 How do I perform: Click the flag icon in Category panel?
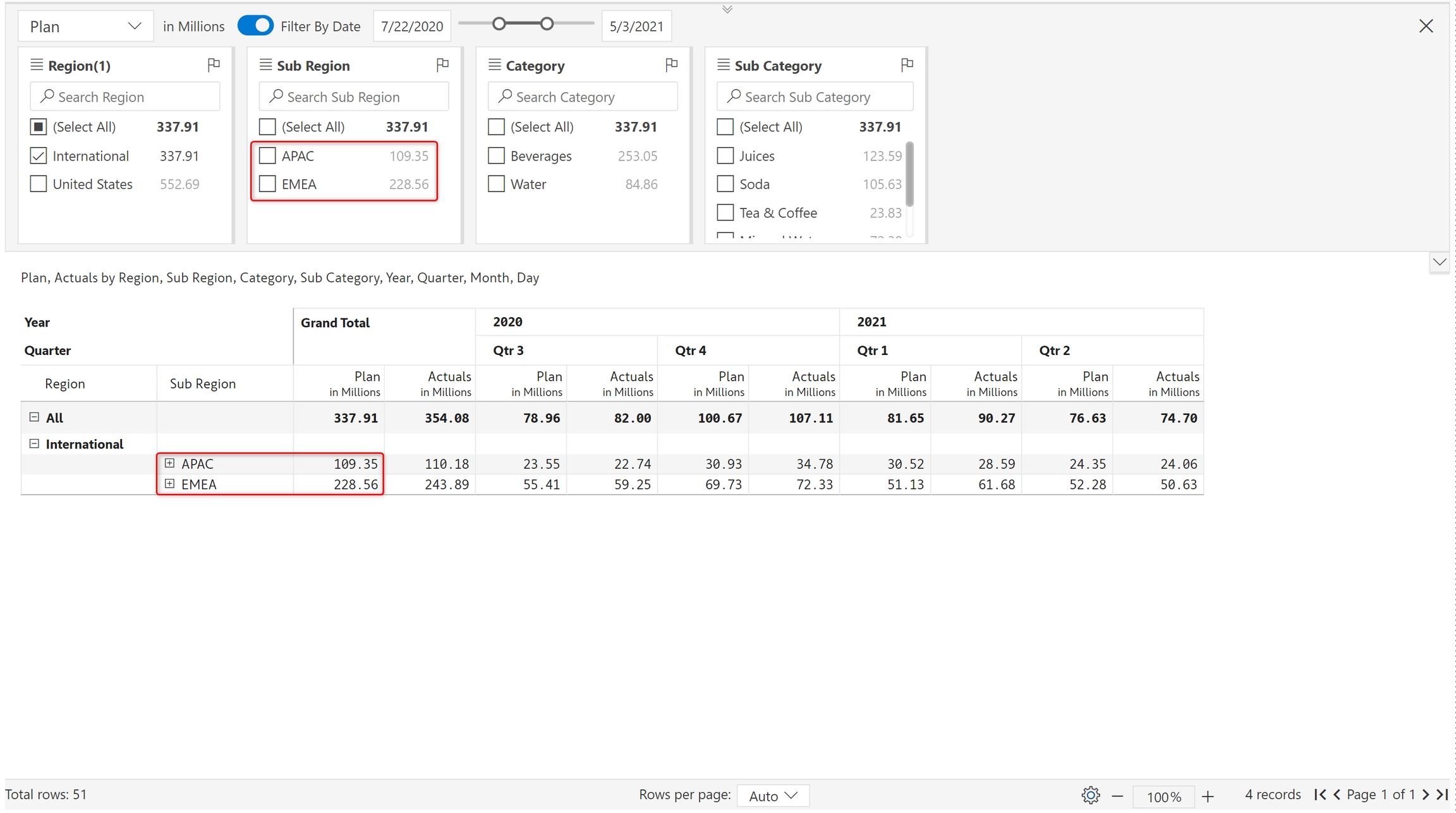671,64
